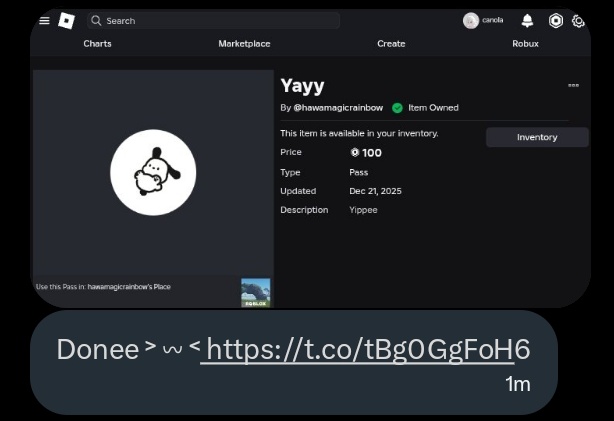Go to the Marketplace tab
614x421 pixels.
pos(244,43)
